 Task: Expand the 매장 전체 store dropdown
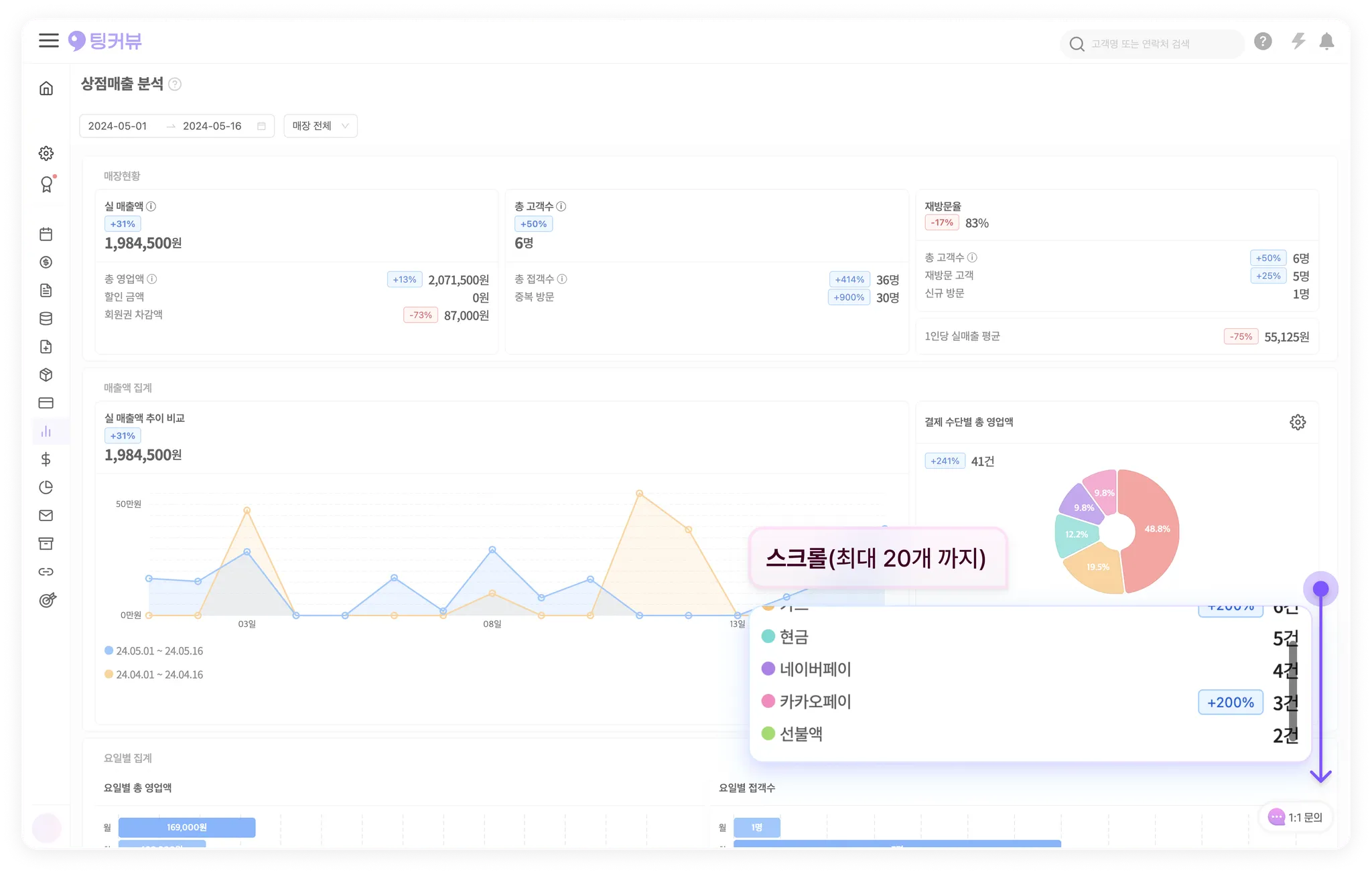click(320, 126)
